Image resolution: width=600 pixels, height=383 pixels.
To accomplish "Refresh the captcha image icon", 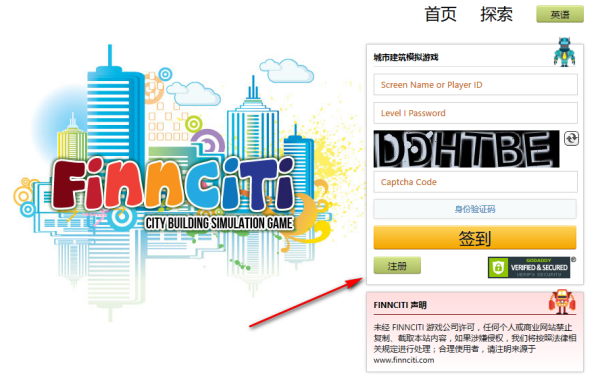I will pyautogui.click(x=571, y=139).
